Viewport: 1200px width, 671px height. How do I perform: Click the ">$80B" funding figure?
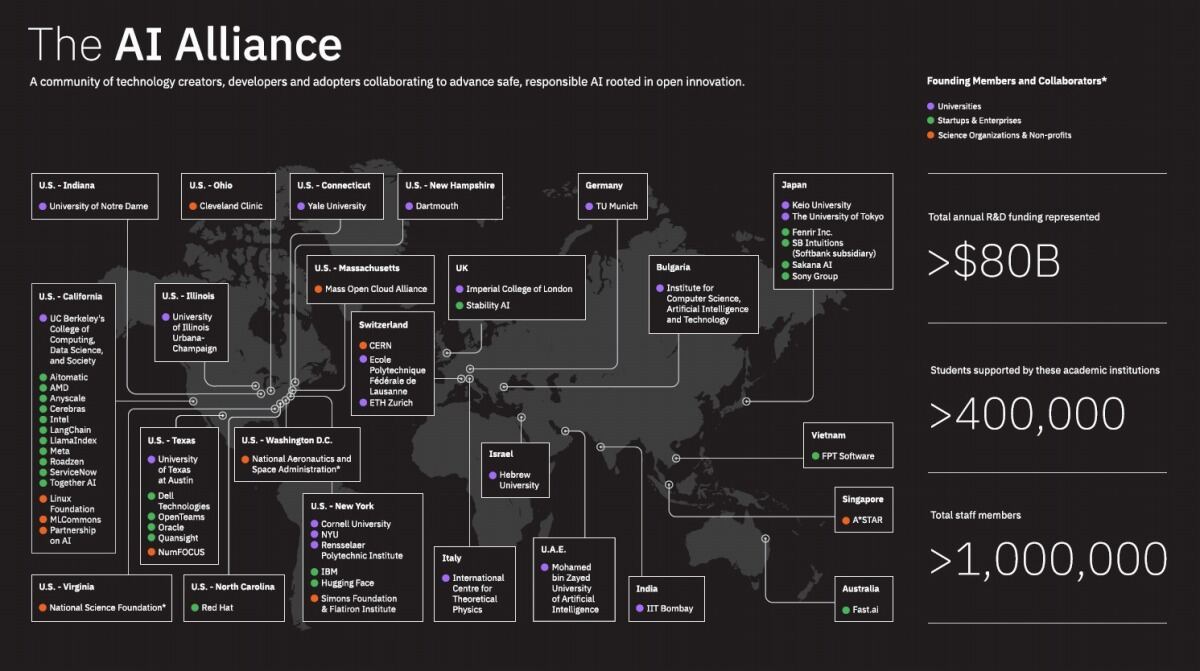pyautogui.click(x=994, y=263)
